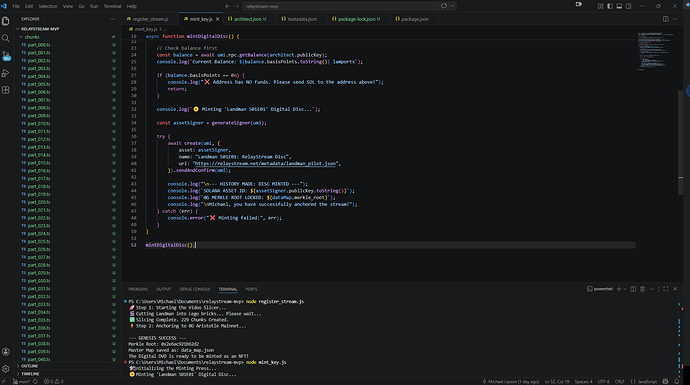
Task: Open Explorer views and more actions ellipsis
Action: 113,19
